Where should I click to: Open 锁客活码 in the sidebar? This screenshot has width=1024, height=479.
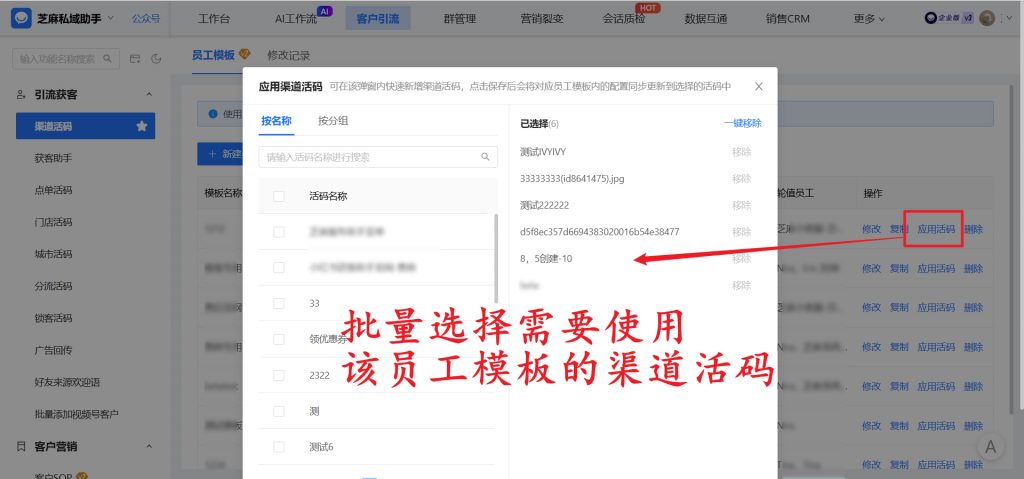coord(53,318)
